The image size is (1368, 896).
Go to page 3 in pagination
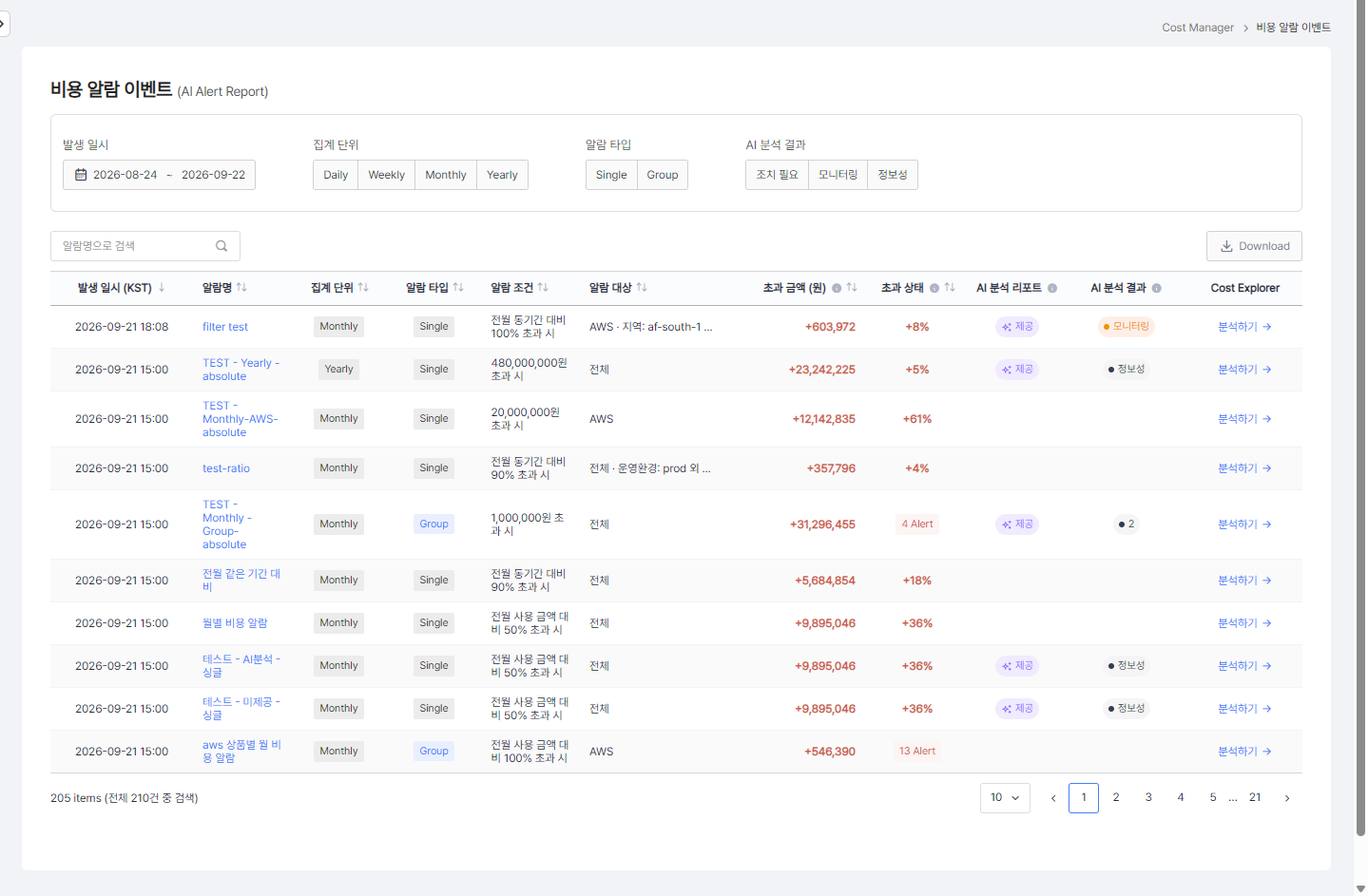click(x=1148, y=798)
